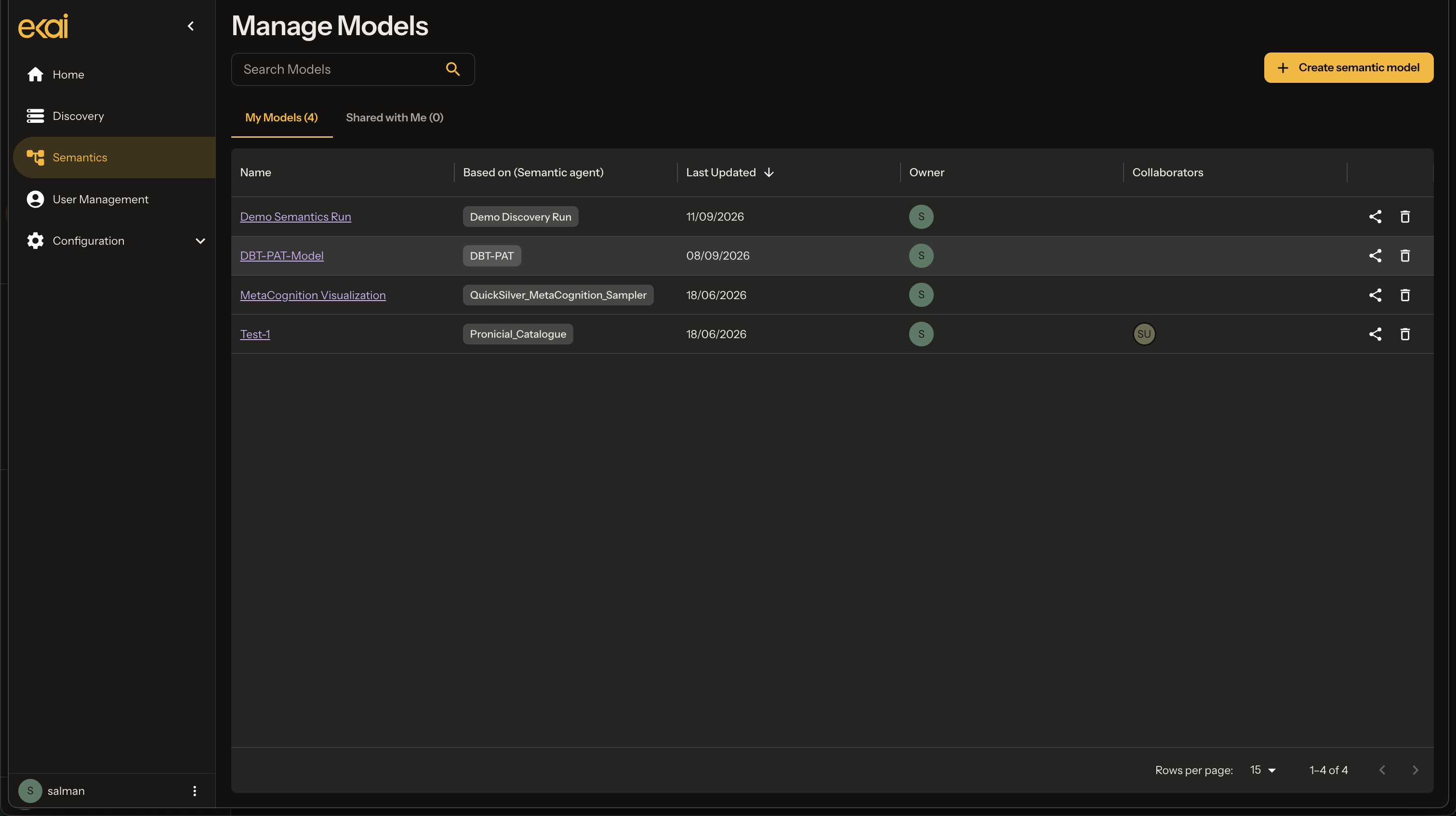1456x816 pixels.
Task: Switch to My Models tab
Action: (x=281, y=118)
